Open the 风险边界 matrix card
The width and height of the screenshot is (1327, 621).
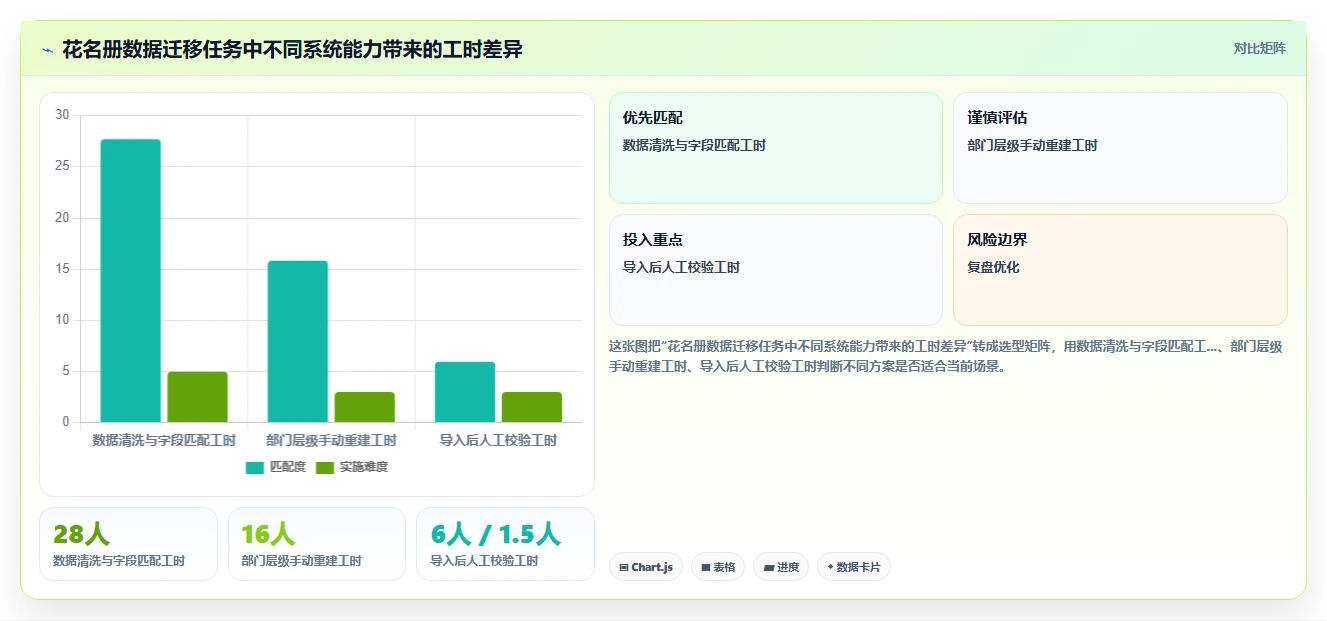[x=1120, y=270]
